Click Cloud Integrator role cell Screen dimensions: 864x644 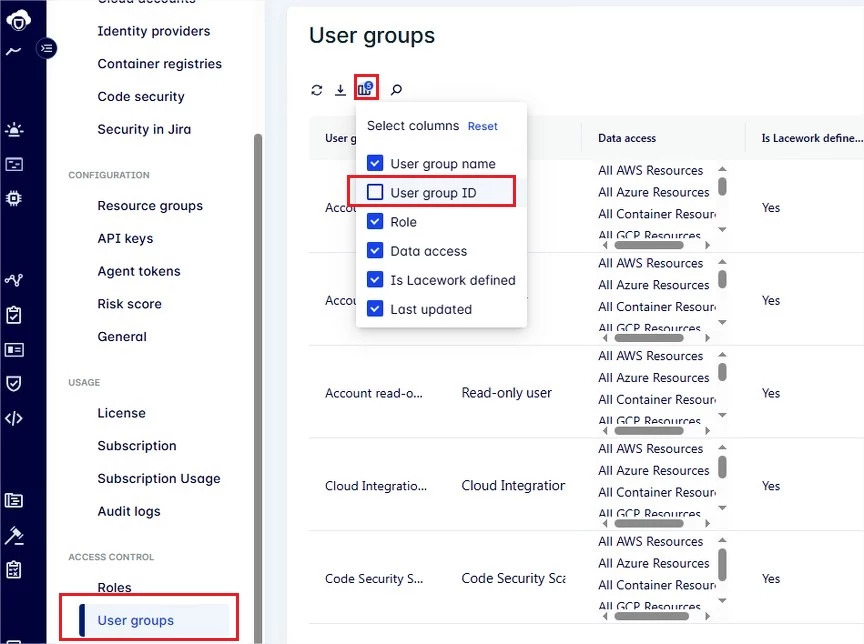click(514, 485)
